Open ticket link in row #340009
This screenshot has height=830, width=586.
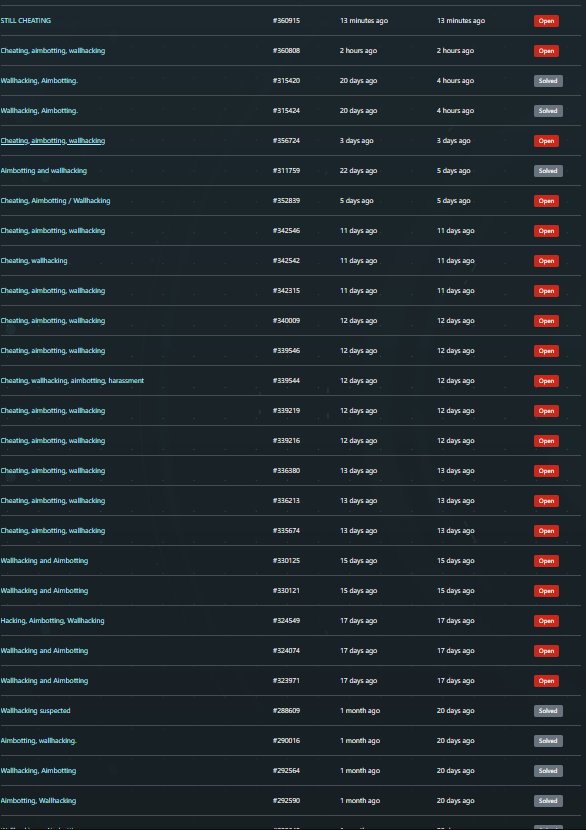point(53,321)
